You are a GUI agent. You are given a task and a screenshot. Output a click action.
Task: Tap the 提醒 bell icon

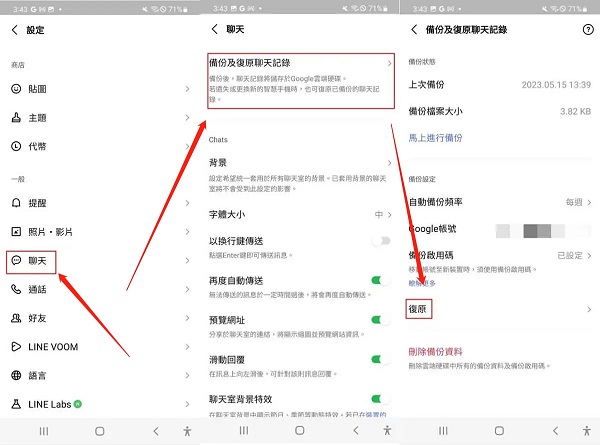pyautogui.click(x=16, y=203)
